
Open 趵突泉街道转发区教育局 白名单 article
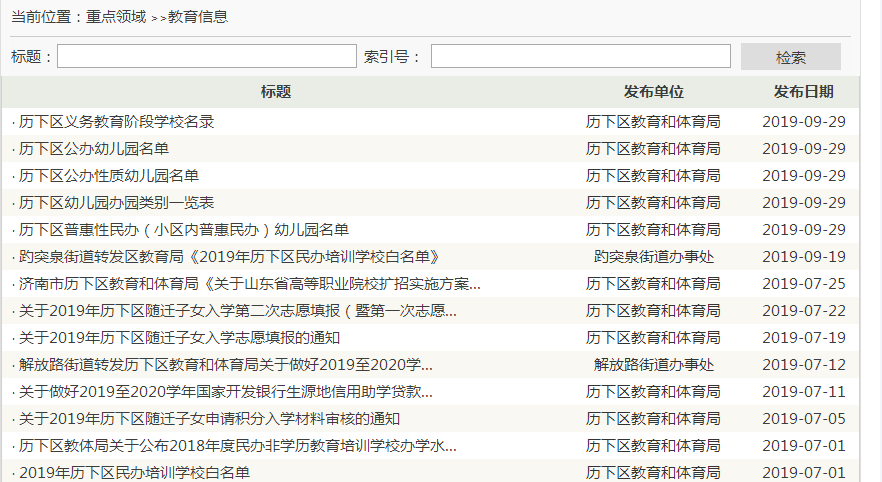pyautogui.click(x=230, y=256)
